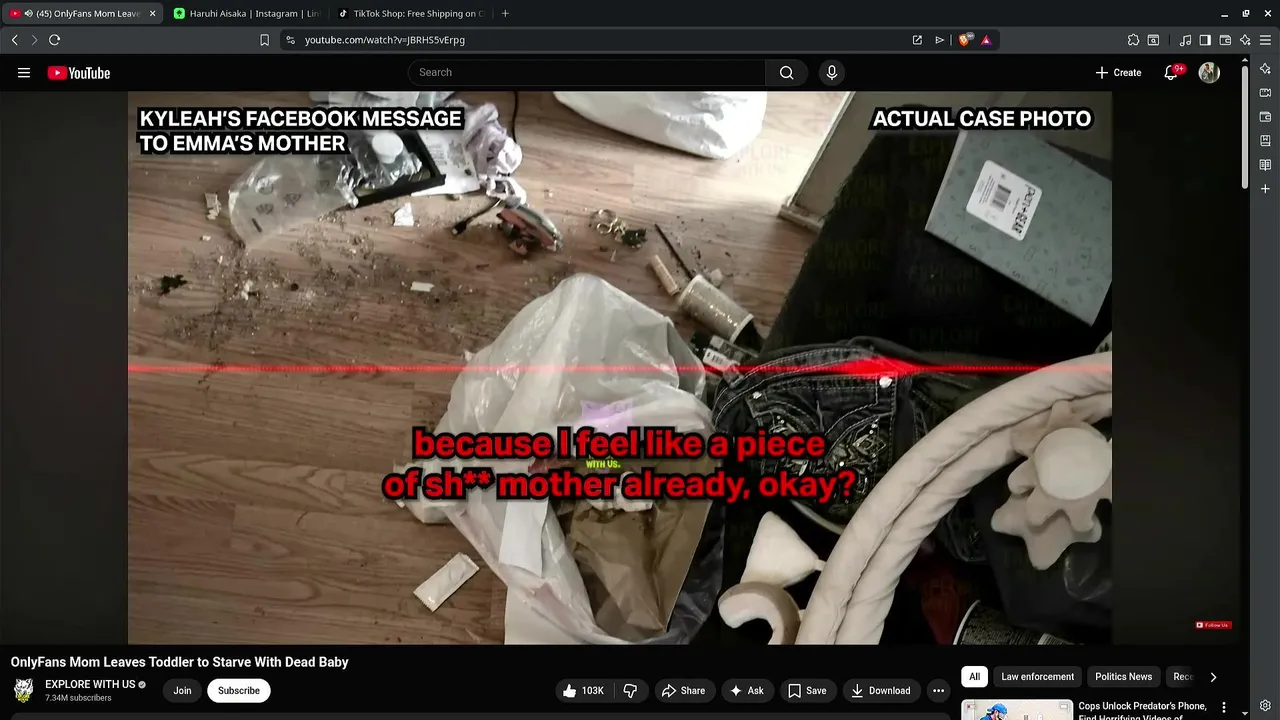Viewport: 1280px width, 720px height.
Task: Open the YouTube hamburger guide menu
Action: [x=24, y=73]
